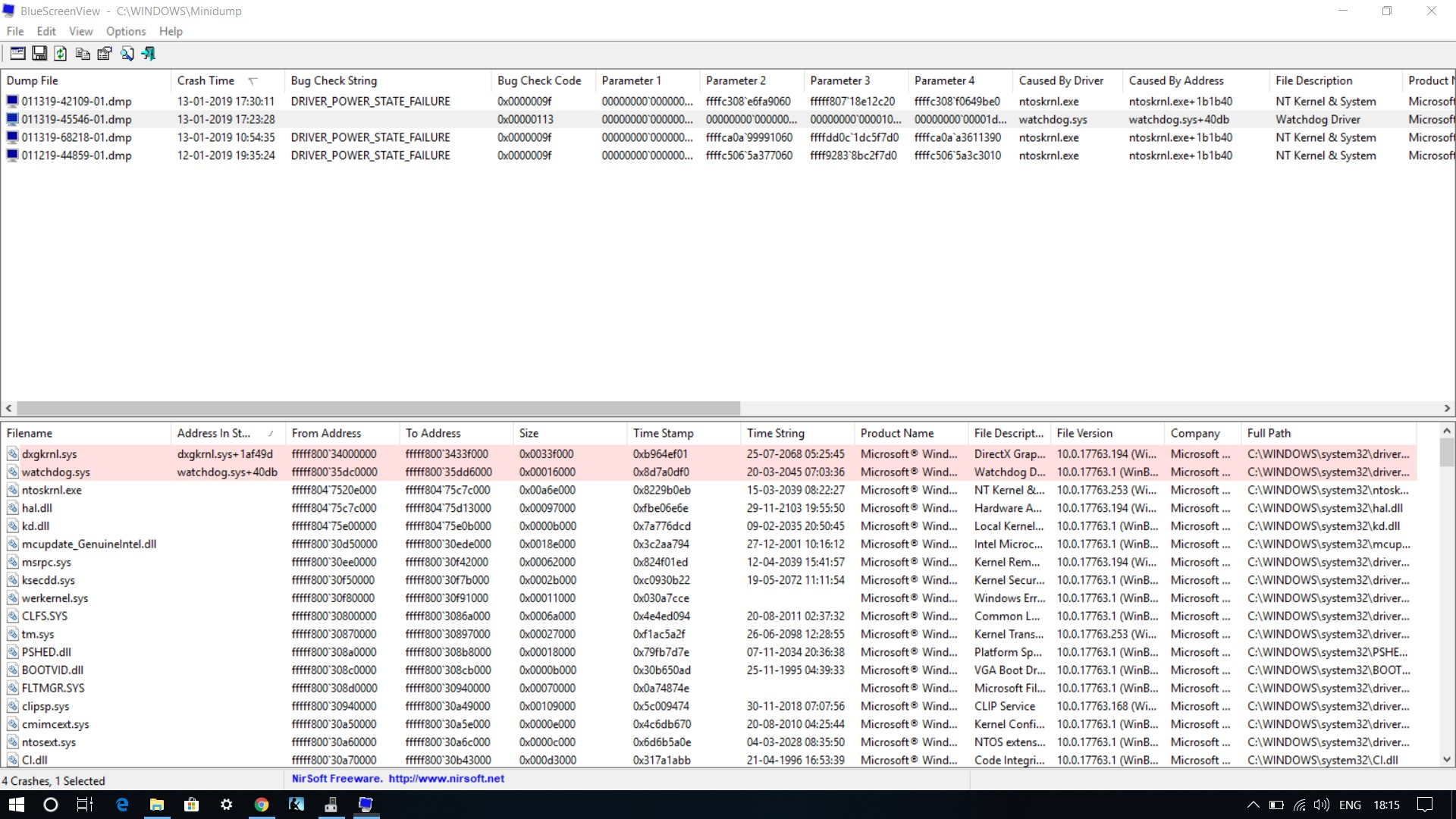The width and height of the screenshot is (1456, 819).
Task: Select dump file 011319-42109-01.dmp
Action: tap(77, 101)
